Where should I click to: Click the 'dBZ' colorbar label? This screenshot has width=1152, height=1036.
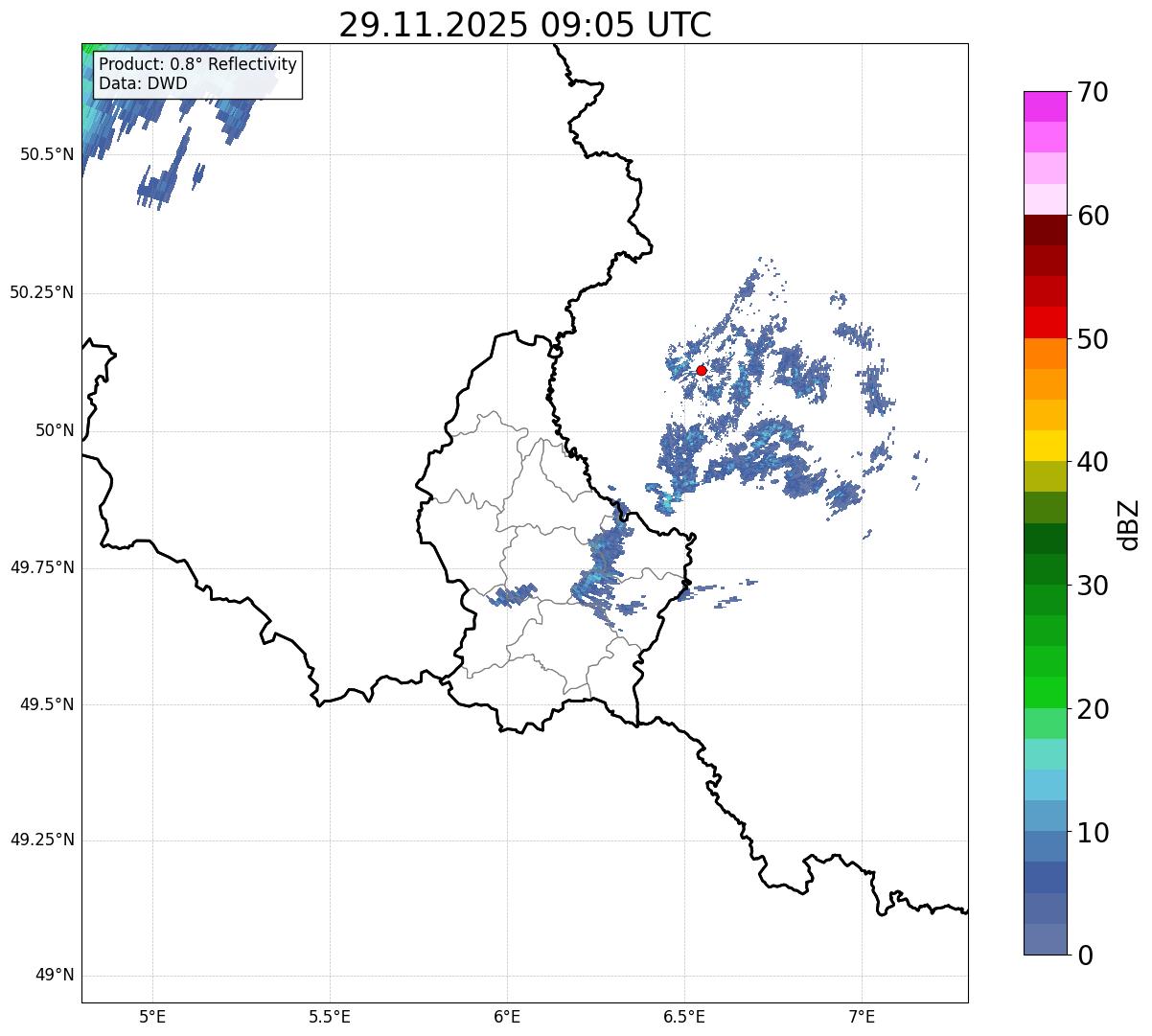tap(1130, 524)
